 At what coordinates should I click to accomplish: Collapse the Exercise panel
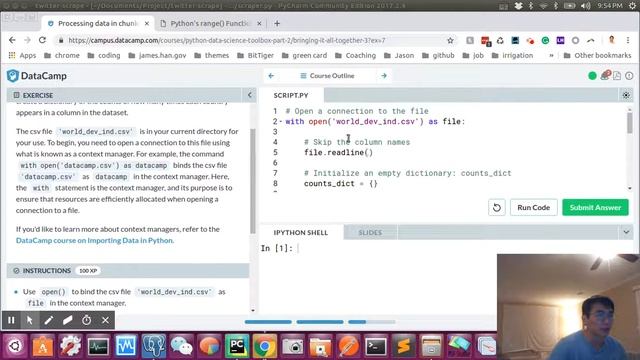tap(250, 95)
